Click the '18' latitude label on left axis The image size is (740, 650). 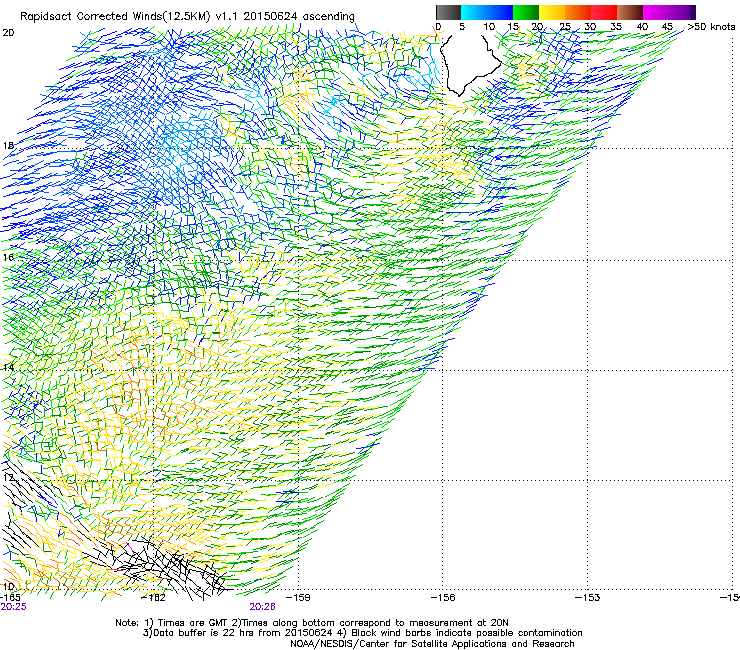pyautogui.click(x=8, y=145)
